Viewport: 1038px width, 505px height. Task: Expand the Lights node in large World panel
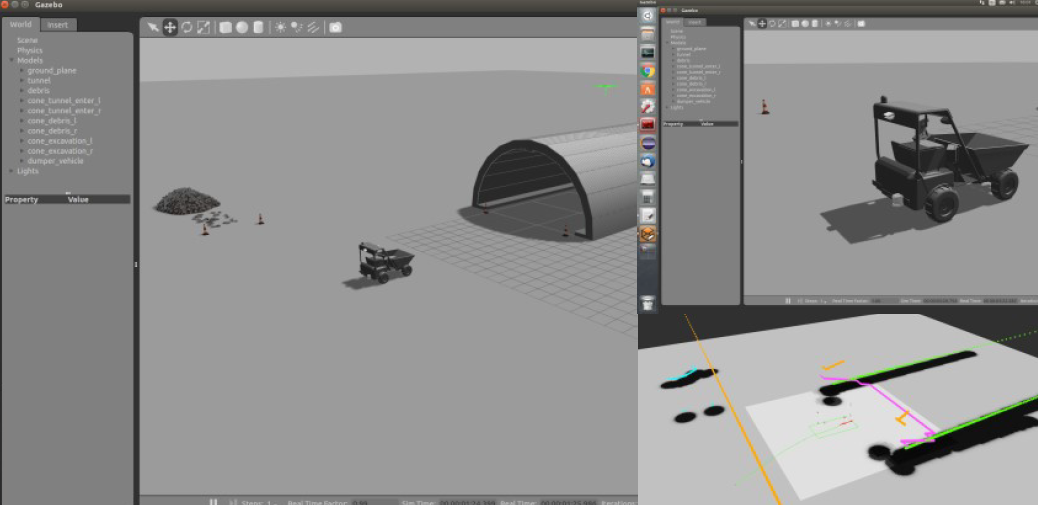click(x=11, y=171)
